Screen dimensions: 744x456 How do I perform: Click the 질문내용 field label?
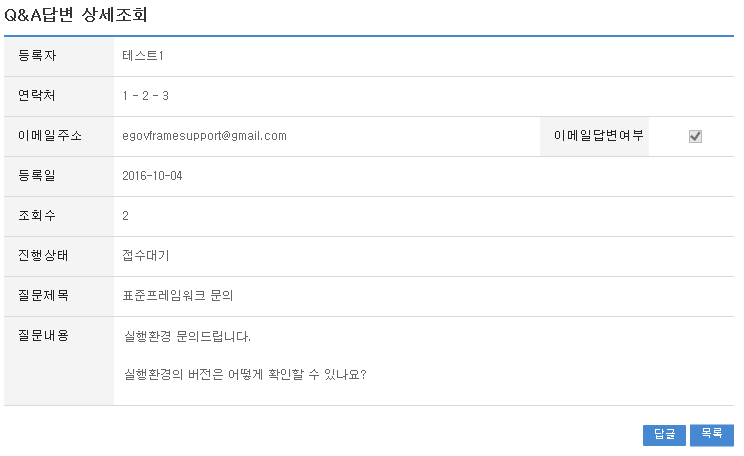pyautogui.click(x=44, y=335)
